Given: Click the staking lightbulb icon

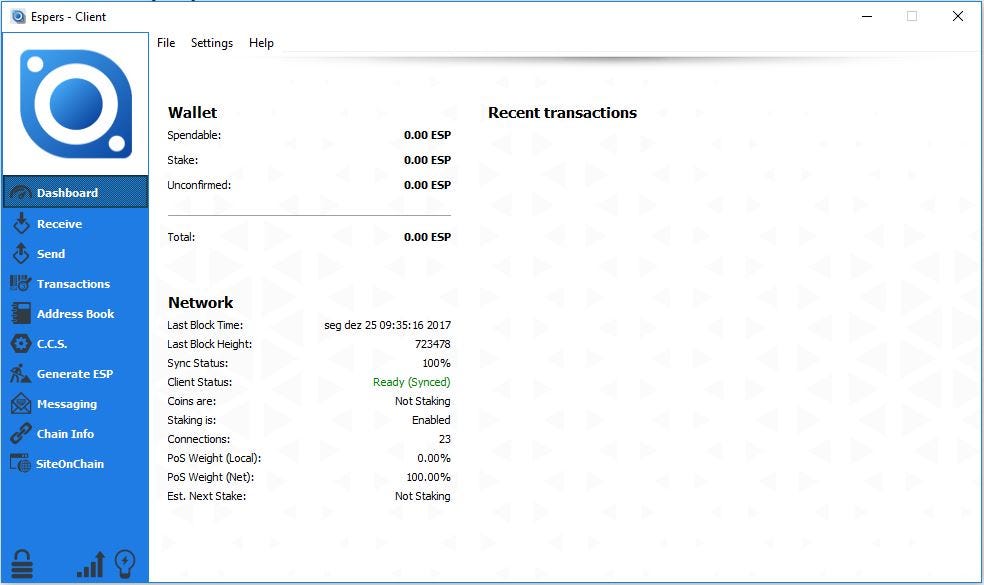Looking at the screenshot, I should point(126,564).
